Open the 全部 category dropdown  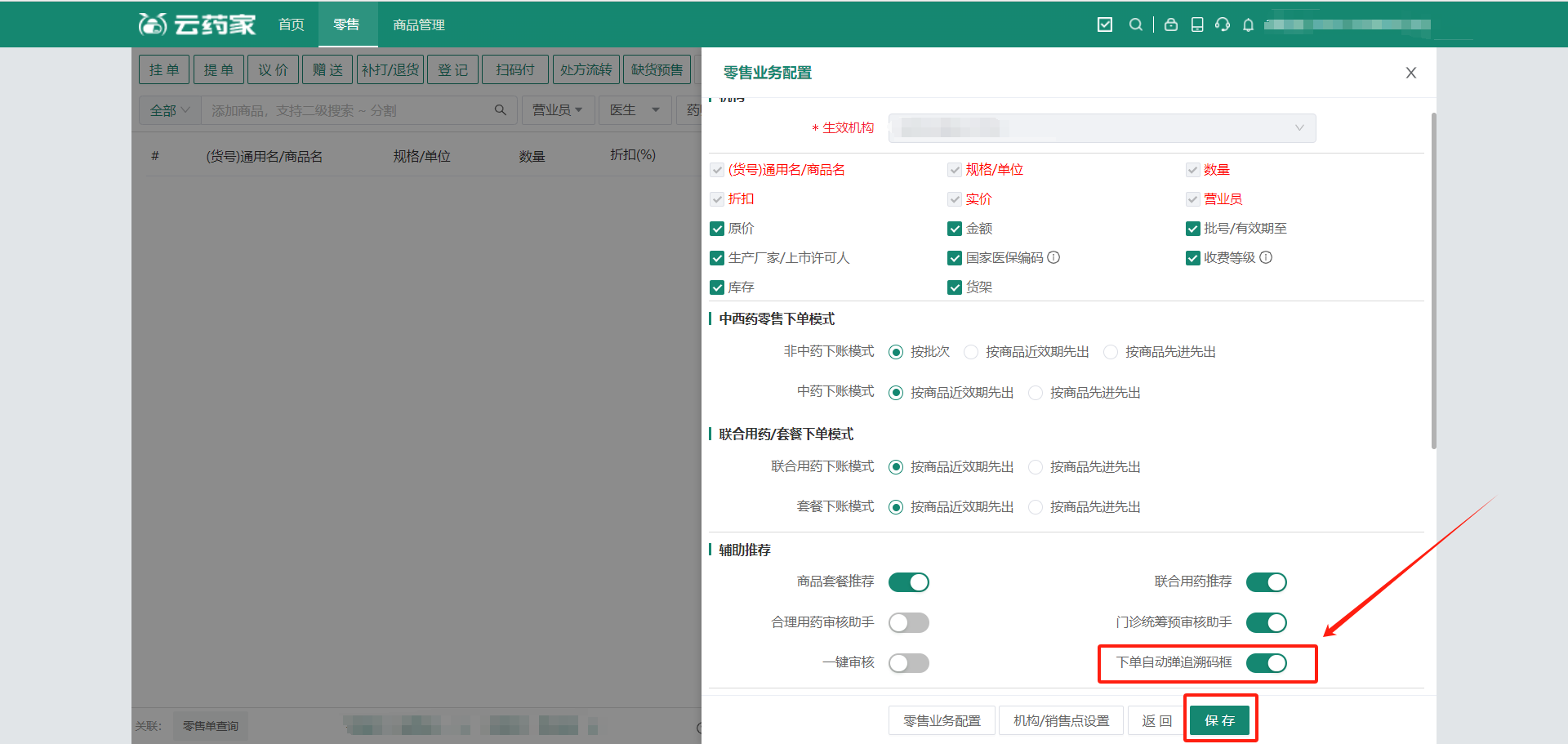click(170, 110)
